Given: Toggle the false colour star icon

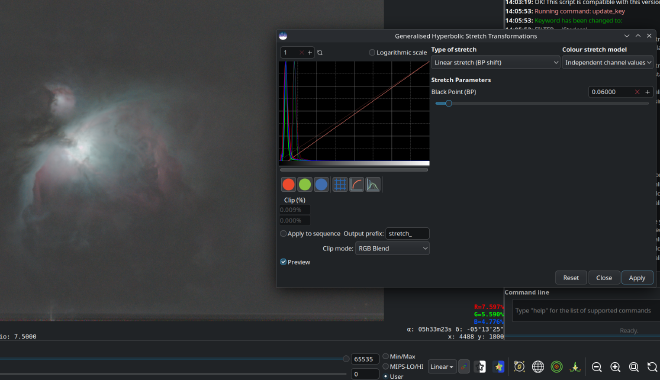Looking at the screenshot, I should [499, 367].
